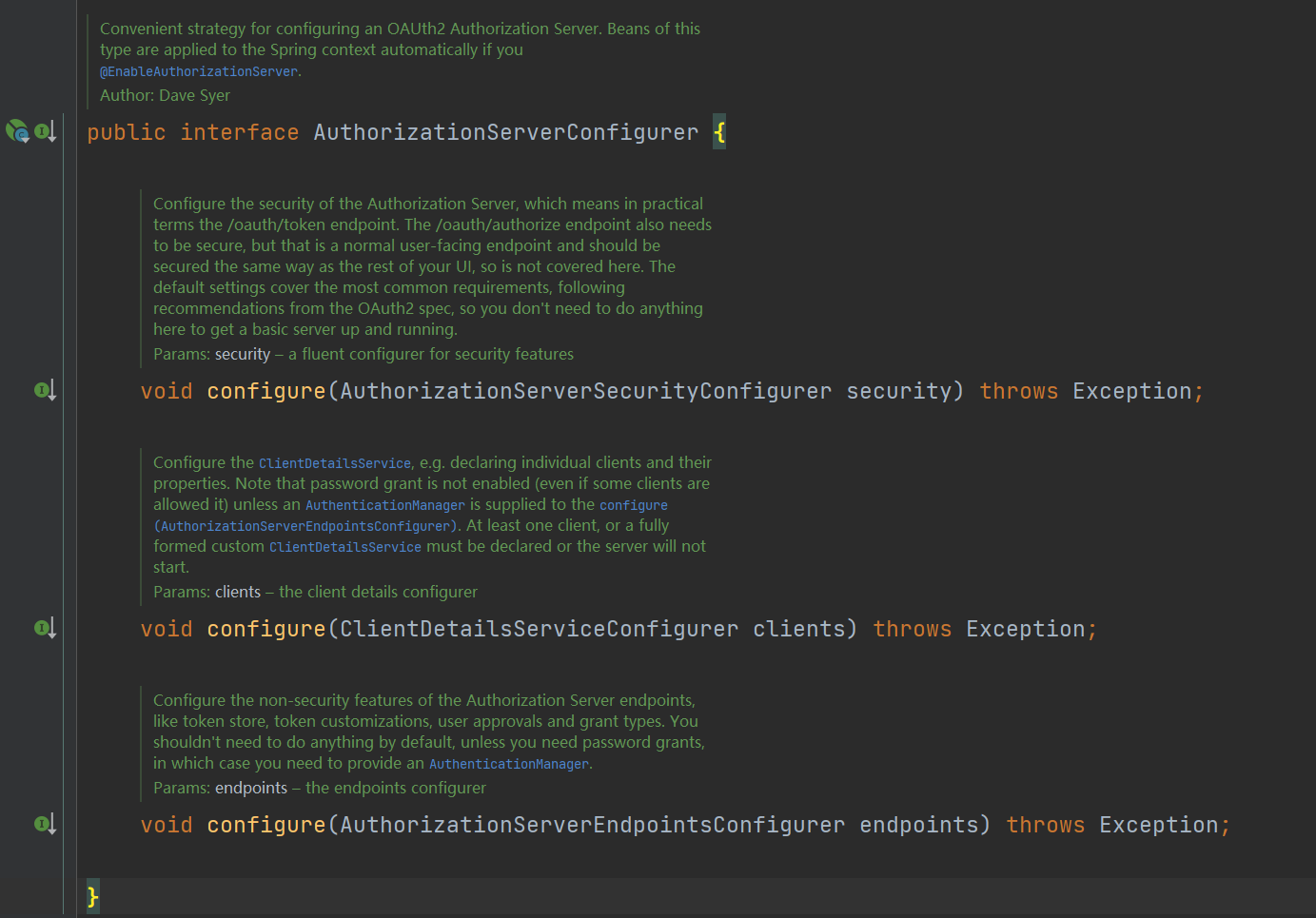Open implementations of configure clients method
1316x918 pixels.
coord(45,628)
